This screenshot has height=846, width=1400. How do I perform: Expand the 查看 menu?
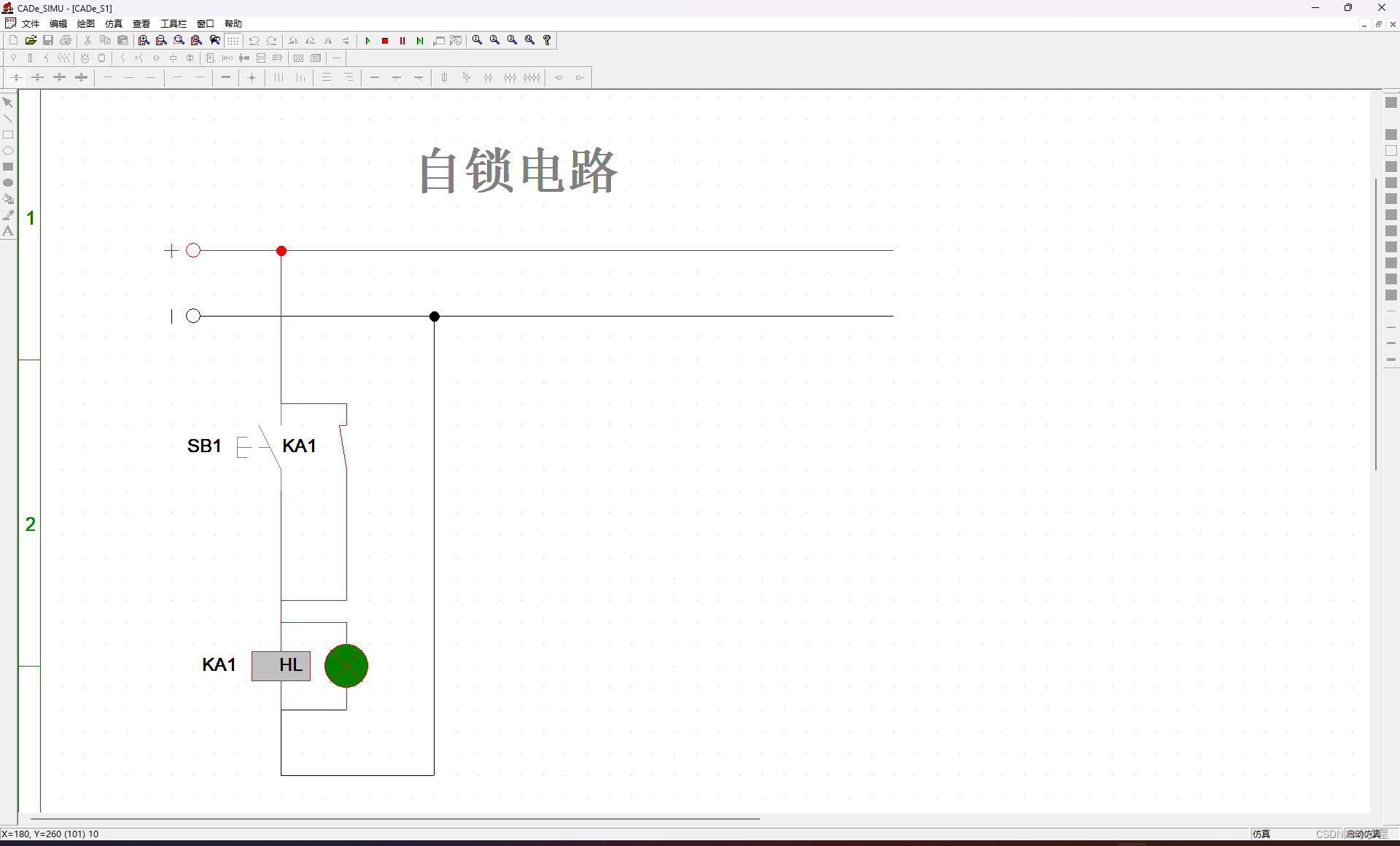pos(141,24)
